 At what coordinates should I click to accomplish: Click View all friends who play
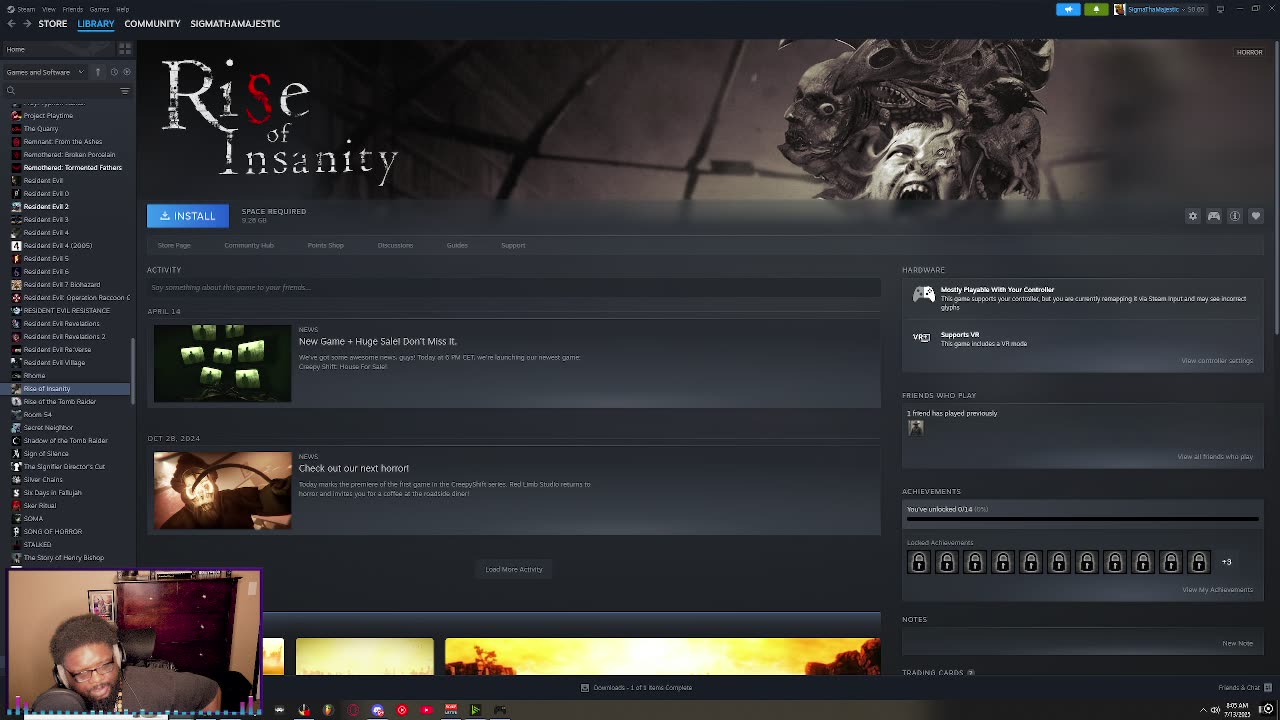pos(1215,457)
